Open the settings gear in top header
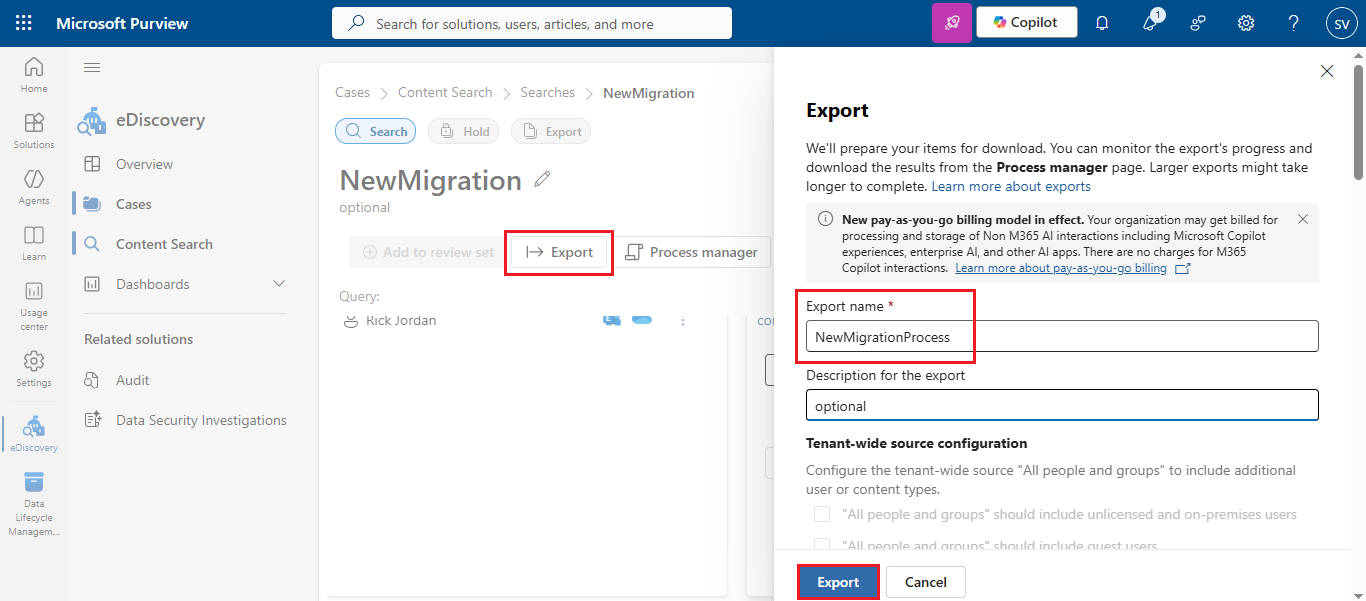The image size is (1366, 601). 1246,23
